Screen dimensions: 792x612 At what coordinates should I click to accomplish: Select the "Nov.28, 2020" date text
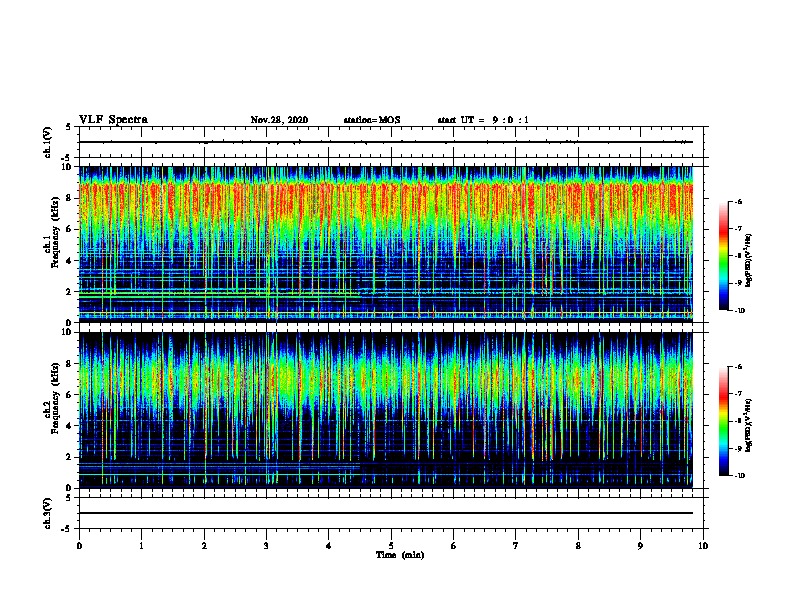point(279,120)
